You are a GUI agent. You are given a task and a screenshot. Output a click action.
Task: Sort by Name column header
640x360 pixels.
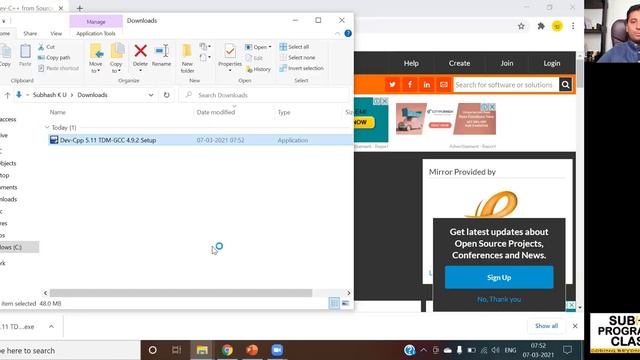pyautogui.click(x=58, y=112)
